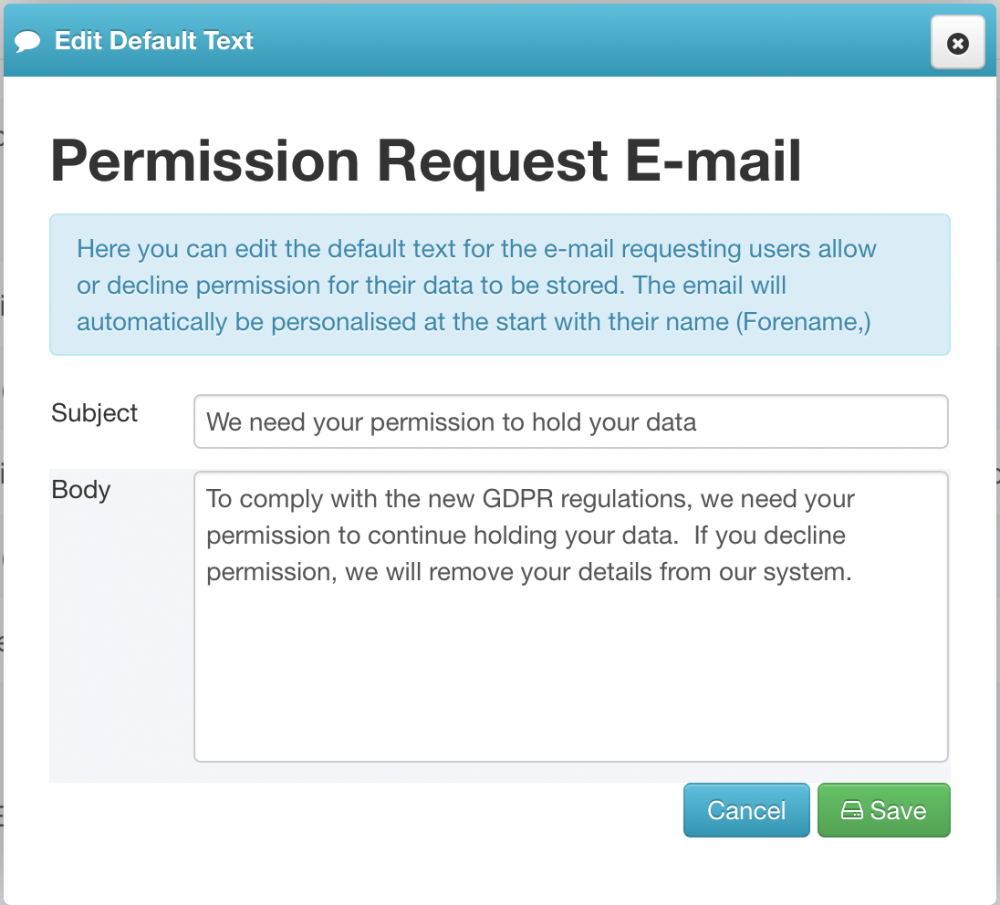
Task: Click the Body label
Action: [x=81, y=490]
